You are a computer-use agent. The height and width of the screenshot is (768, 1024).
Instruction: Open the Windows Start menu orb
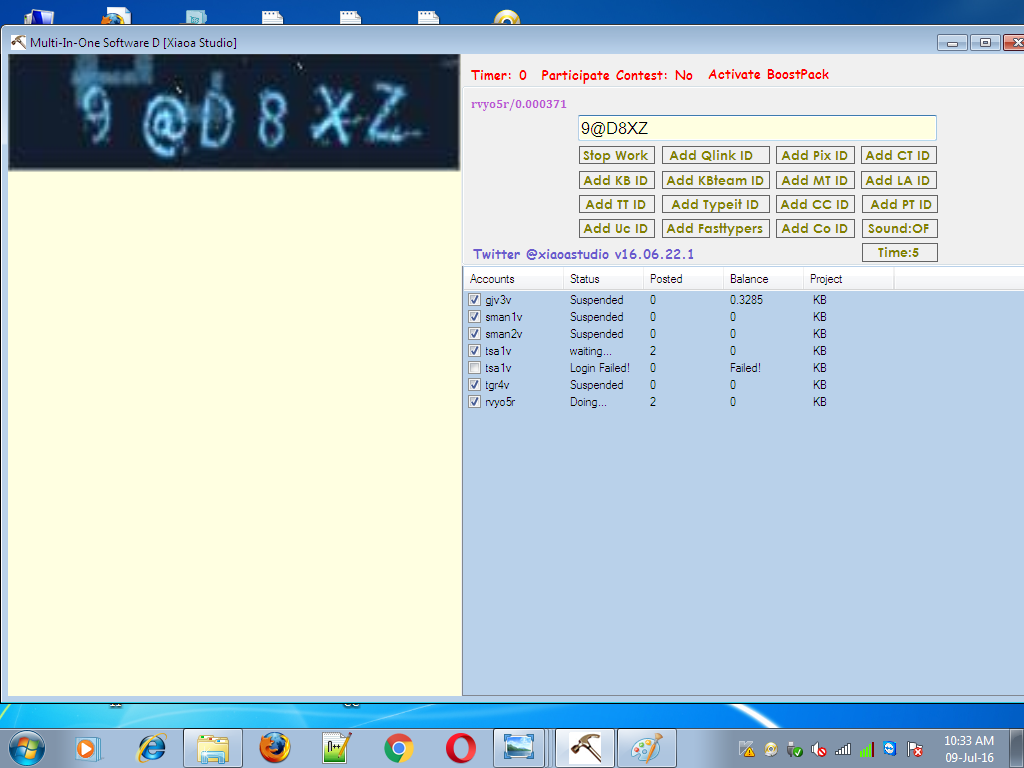click(x=27, y=748)
